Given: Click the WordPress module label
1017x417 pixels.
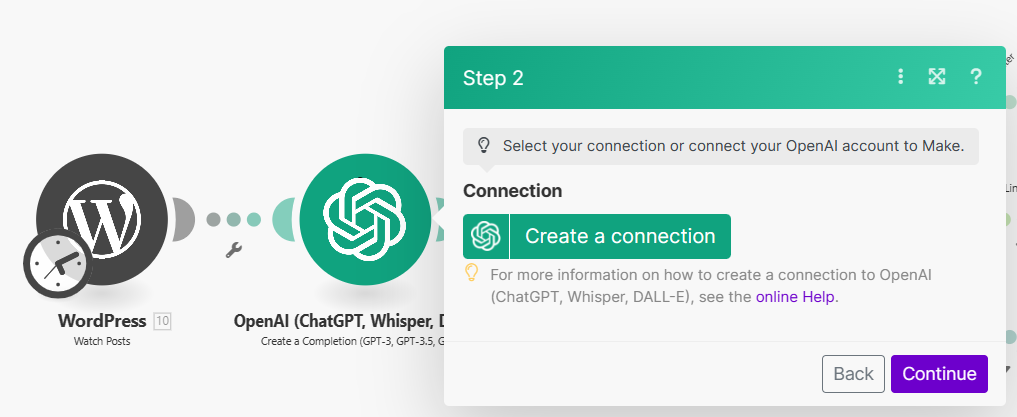Looking at the screenshot, I should point(102,320).
